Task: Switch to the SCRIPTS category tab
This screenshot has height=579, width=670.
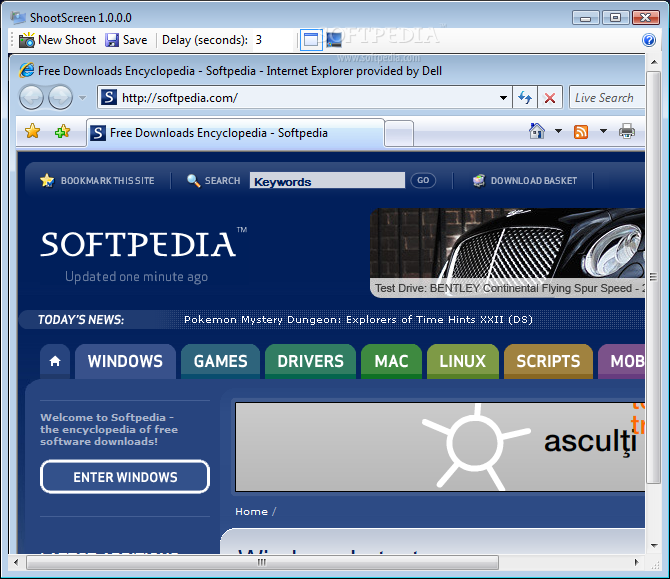Action: [x=548, y=362]
